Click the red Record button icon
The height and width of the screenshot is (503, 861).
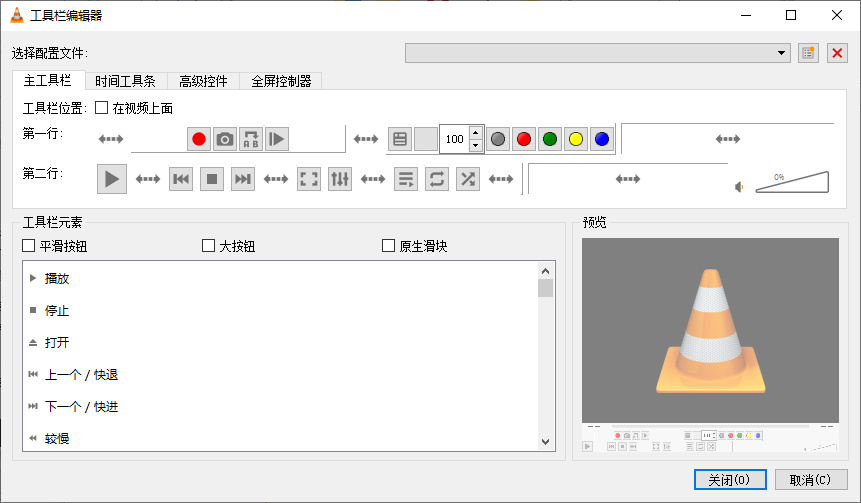click(x=199, y=139)
